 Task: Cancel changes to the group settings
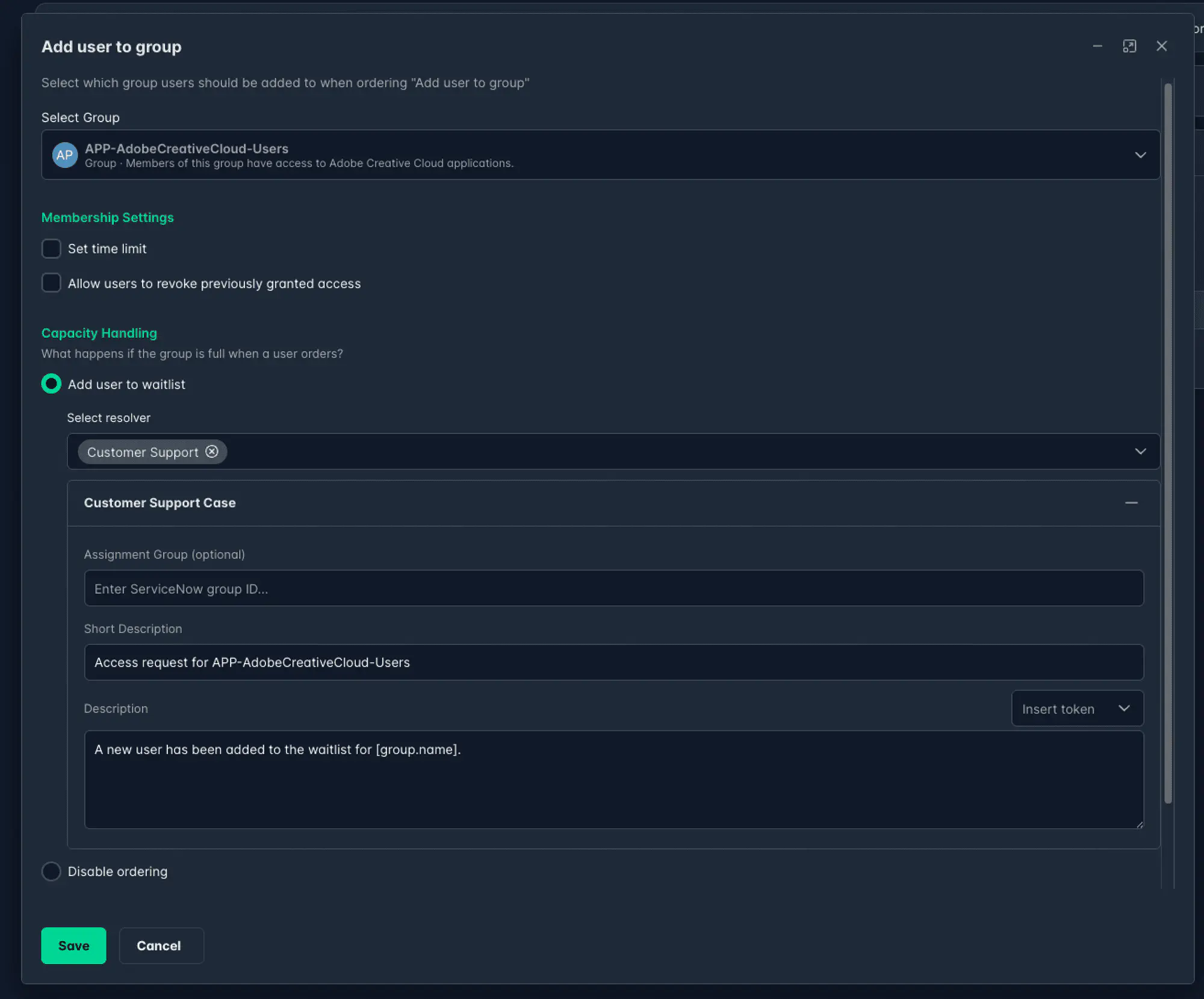tap(161, 945)
